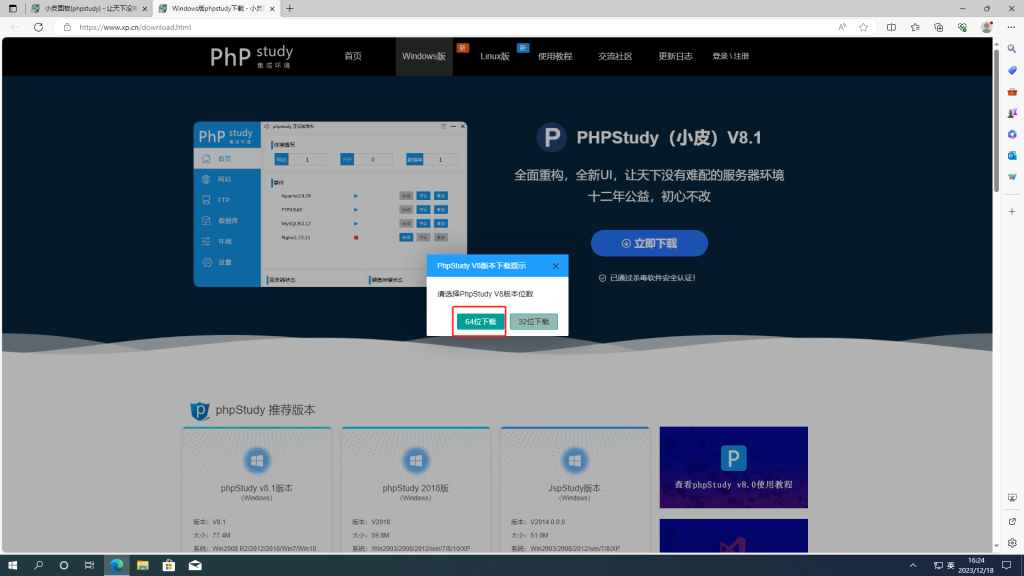The width and height of the screenshot is (1024, 576).
Task: Open split screen browser icon
Action: [x=891, y=27]
